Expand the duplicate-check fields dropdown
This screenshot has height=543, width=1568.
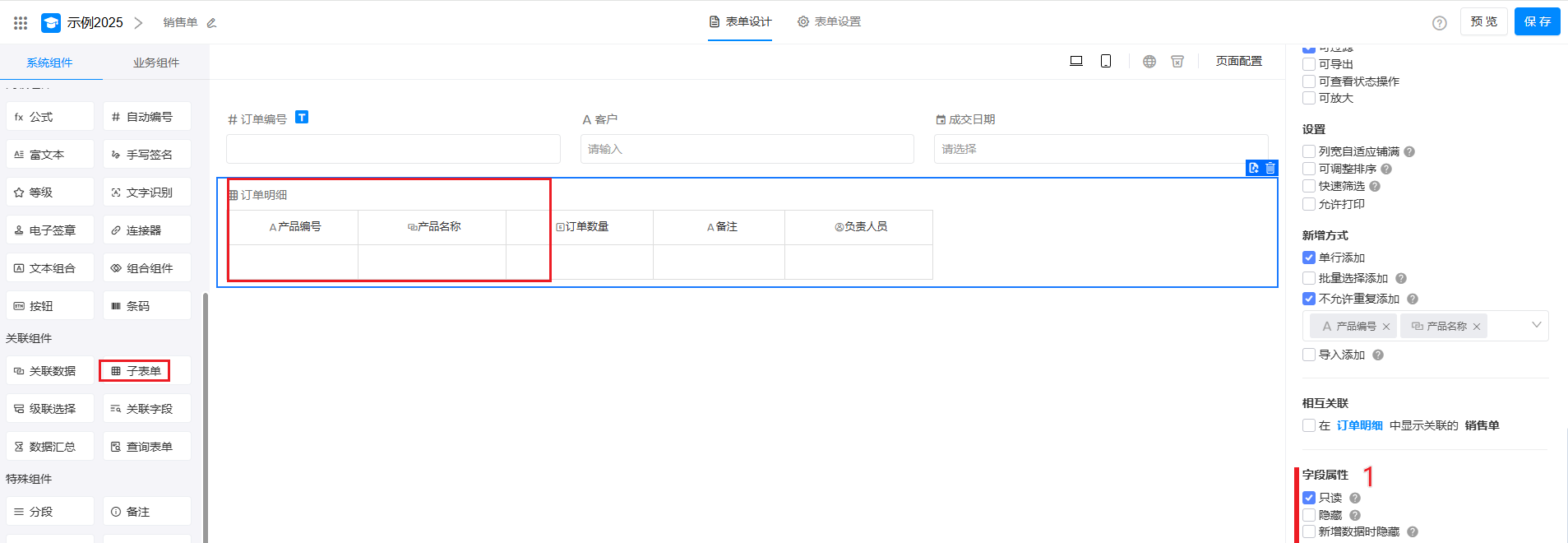point(1536,326)
